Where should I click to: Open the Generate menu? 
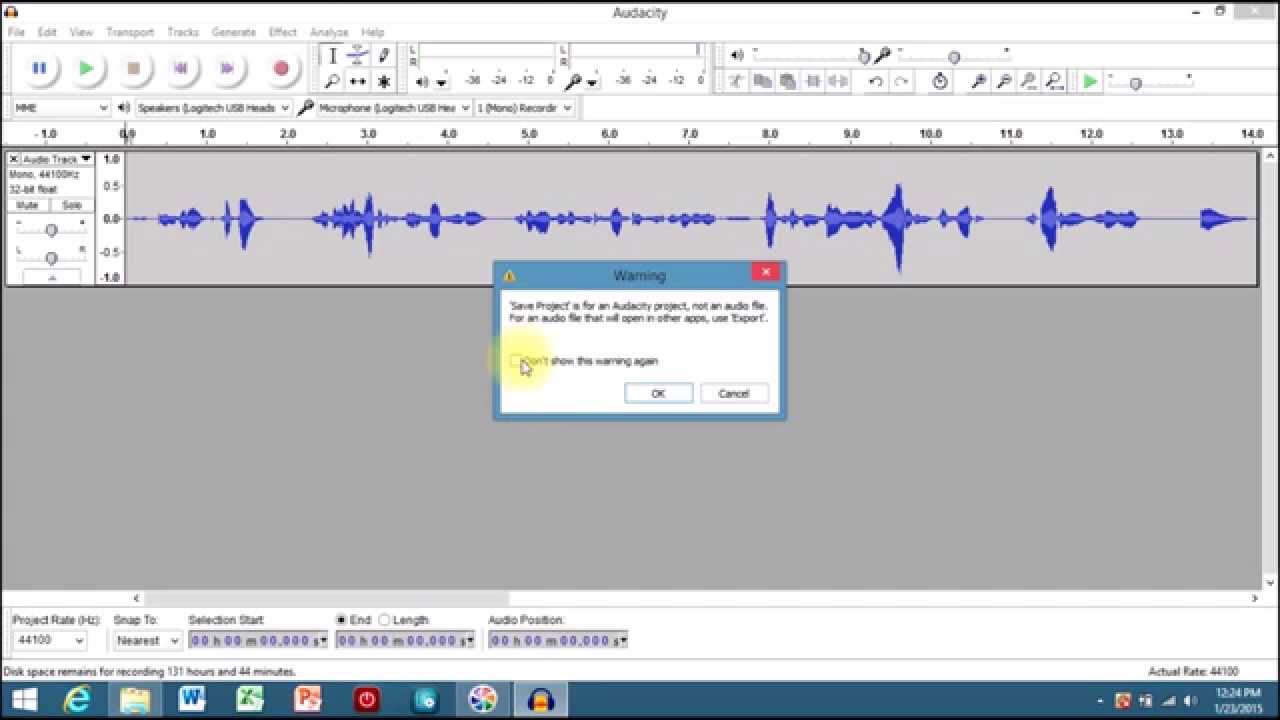(234, 32)
